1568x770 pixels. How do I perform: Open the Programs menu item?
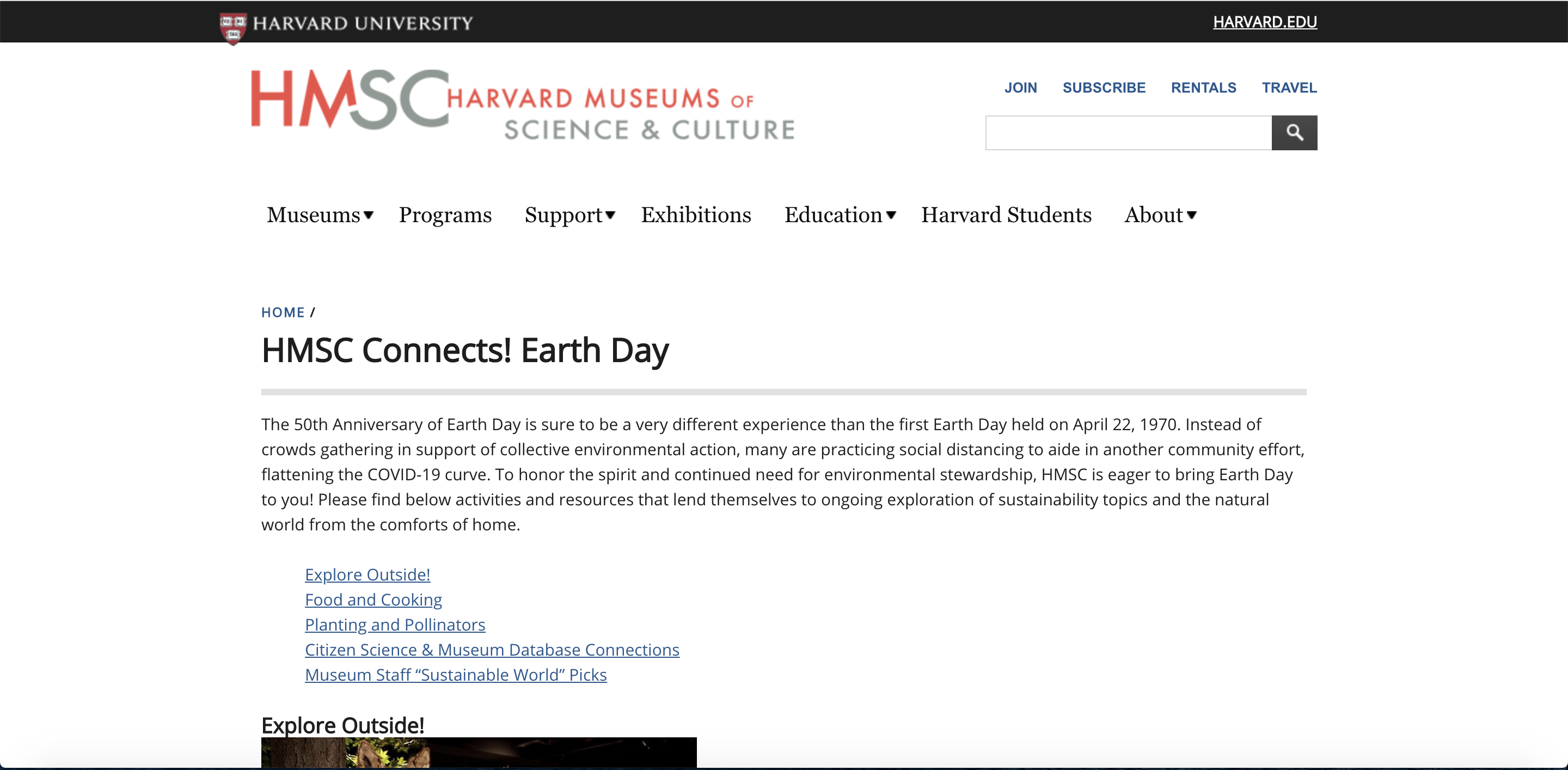tap(445, 215)
